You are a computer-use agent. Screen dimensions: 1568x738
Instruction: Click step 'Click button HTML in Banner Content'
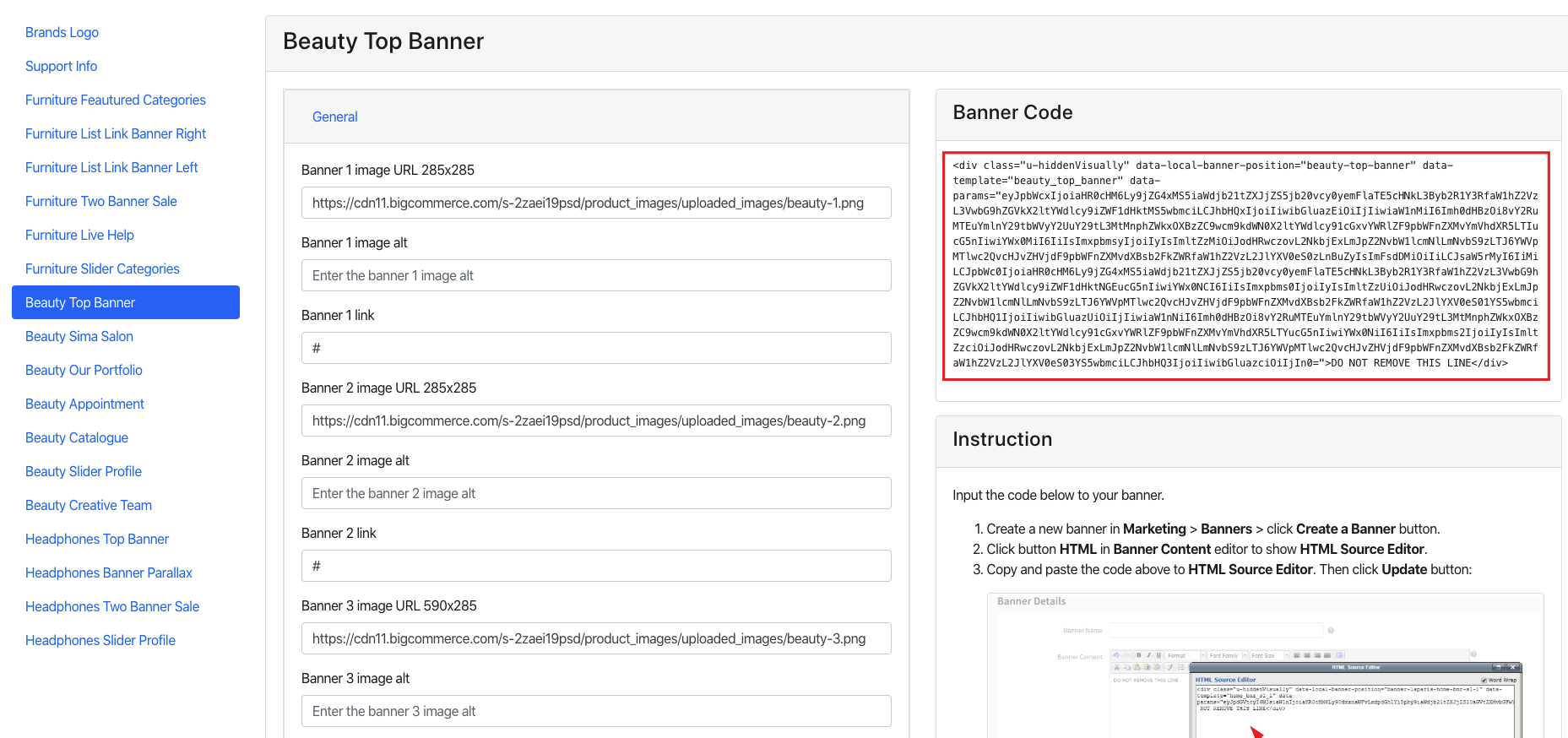click(x=1207, y=549)
